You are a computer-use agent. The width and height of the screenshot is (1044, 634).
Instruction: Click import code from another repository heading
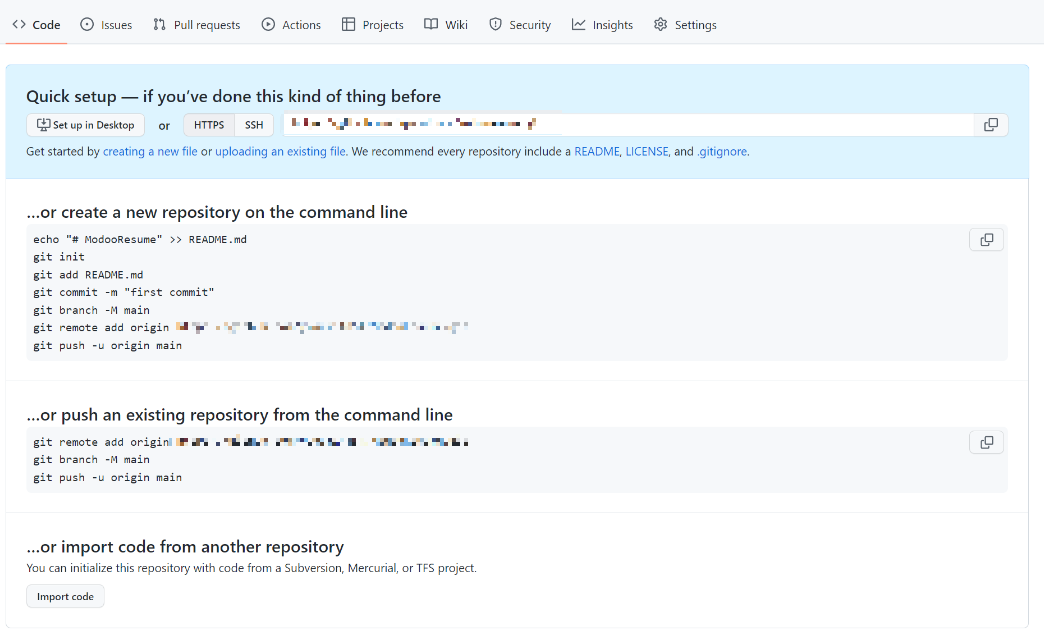click(185, 547)
